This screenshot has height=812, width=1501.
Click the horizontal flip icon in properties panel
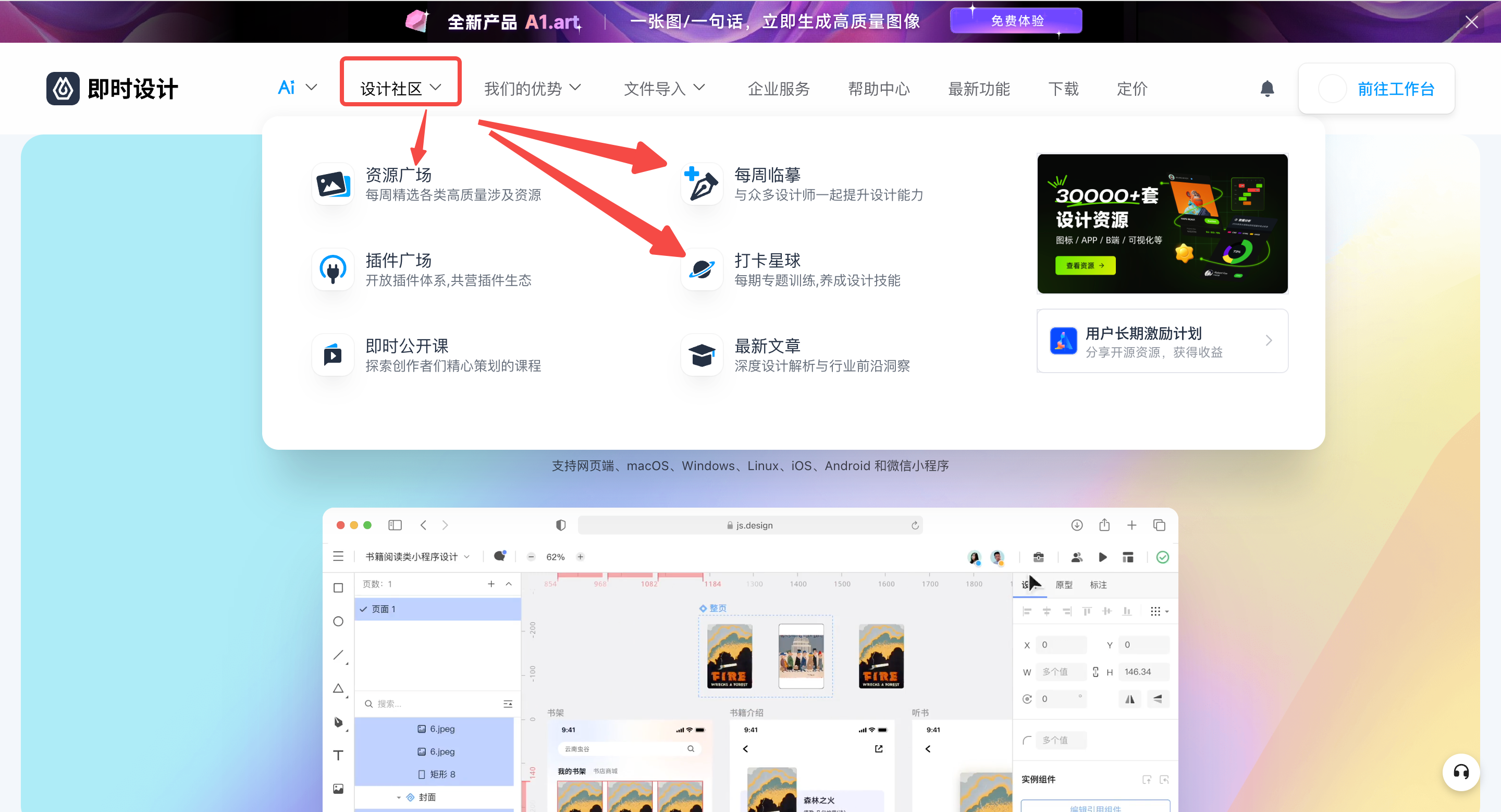click(1129, 698)
